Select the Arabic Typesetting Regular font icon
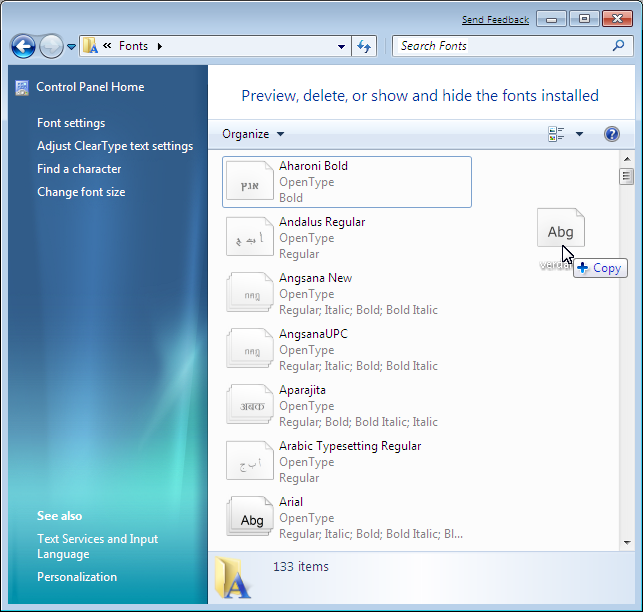The height and width of the screenshot is (612, 643). point(249,461)
